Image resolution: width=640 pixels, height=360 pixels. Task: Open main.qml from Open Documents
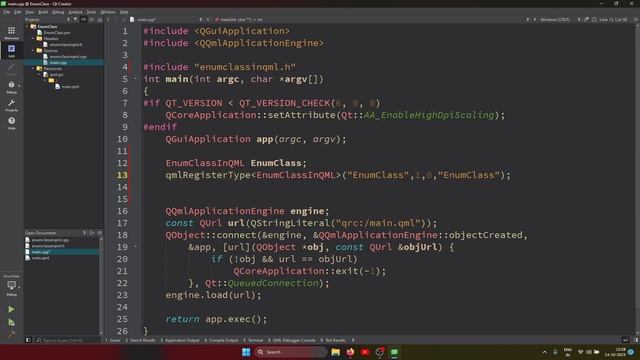pos(40,258)
